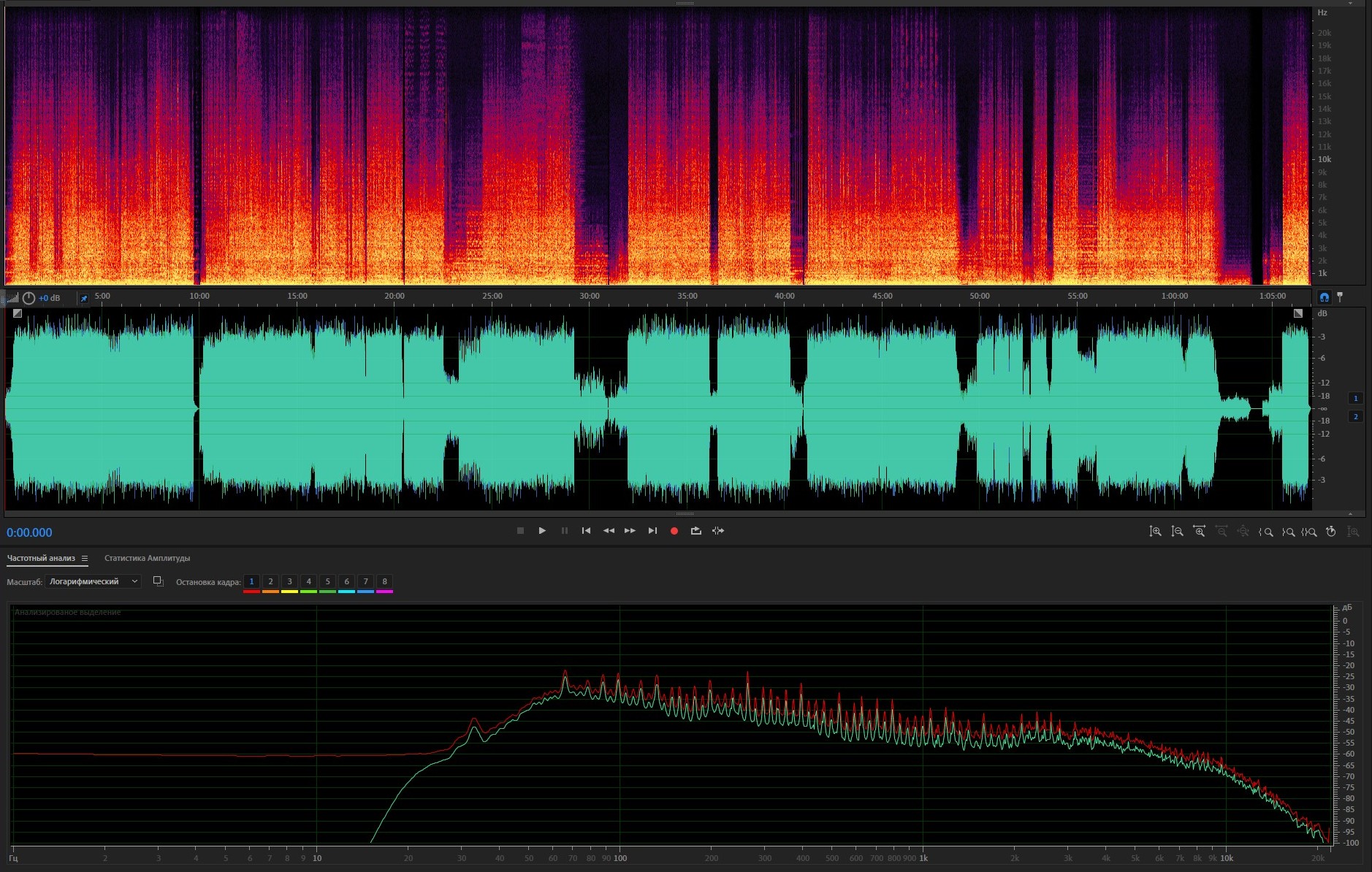Open the Масштаб Логарифмический dropdown
Screen dimensions: 1372x872
[93, 581]
